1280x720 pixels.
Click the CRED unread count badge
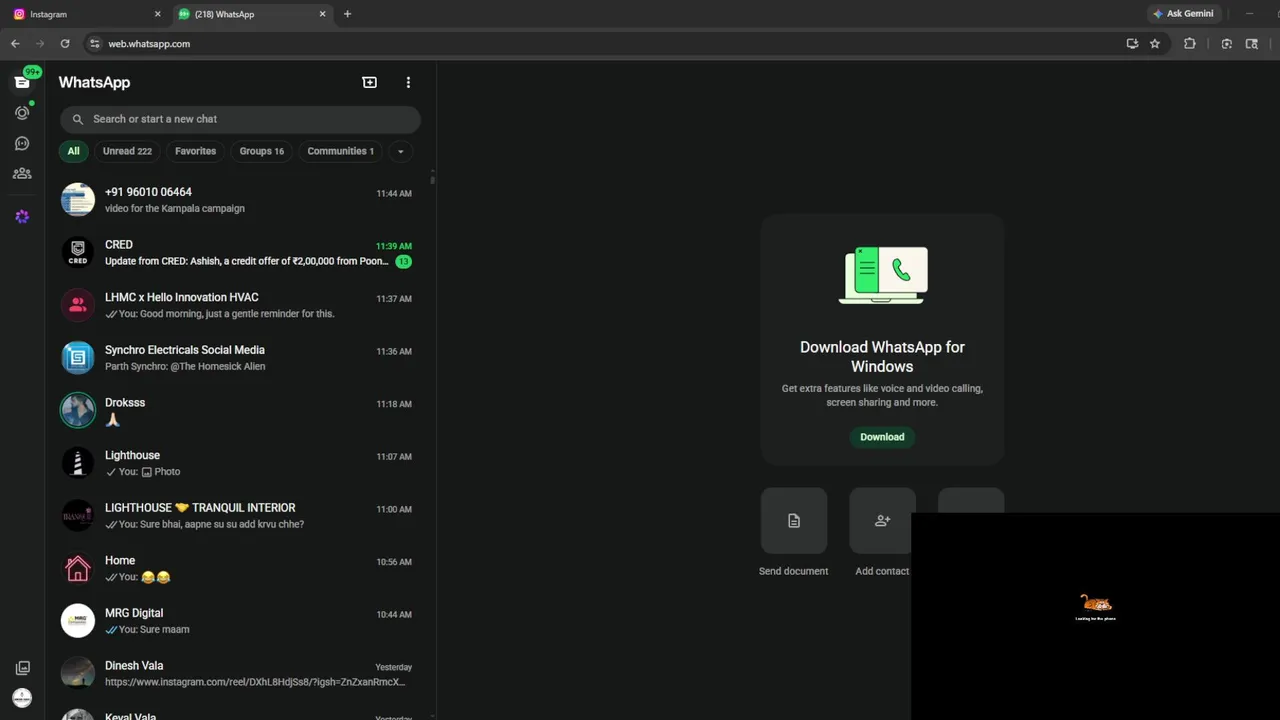coord(403,262)
